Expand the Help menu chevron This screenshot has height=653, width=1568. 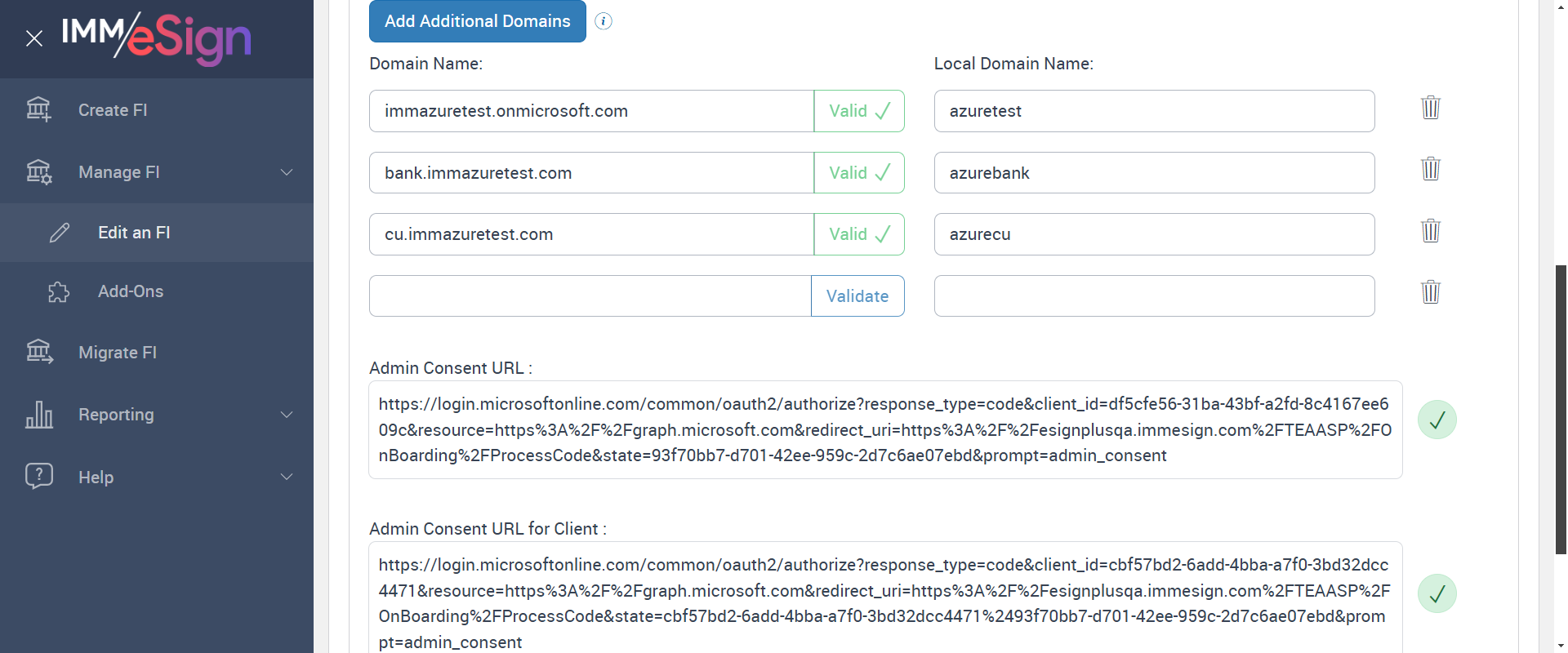(x=287, y=477)
